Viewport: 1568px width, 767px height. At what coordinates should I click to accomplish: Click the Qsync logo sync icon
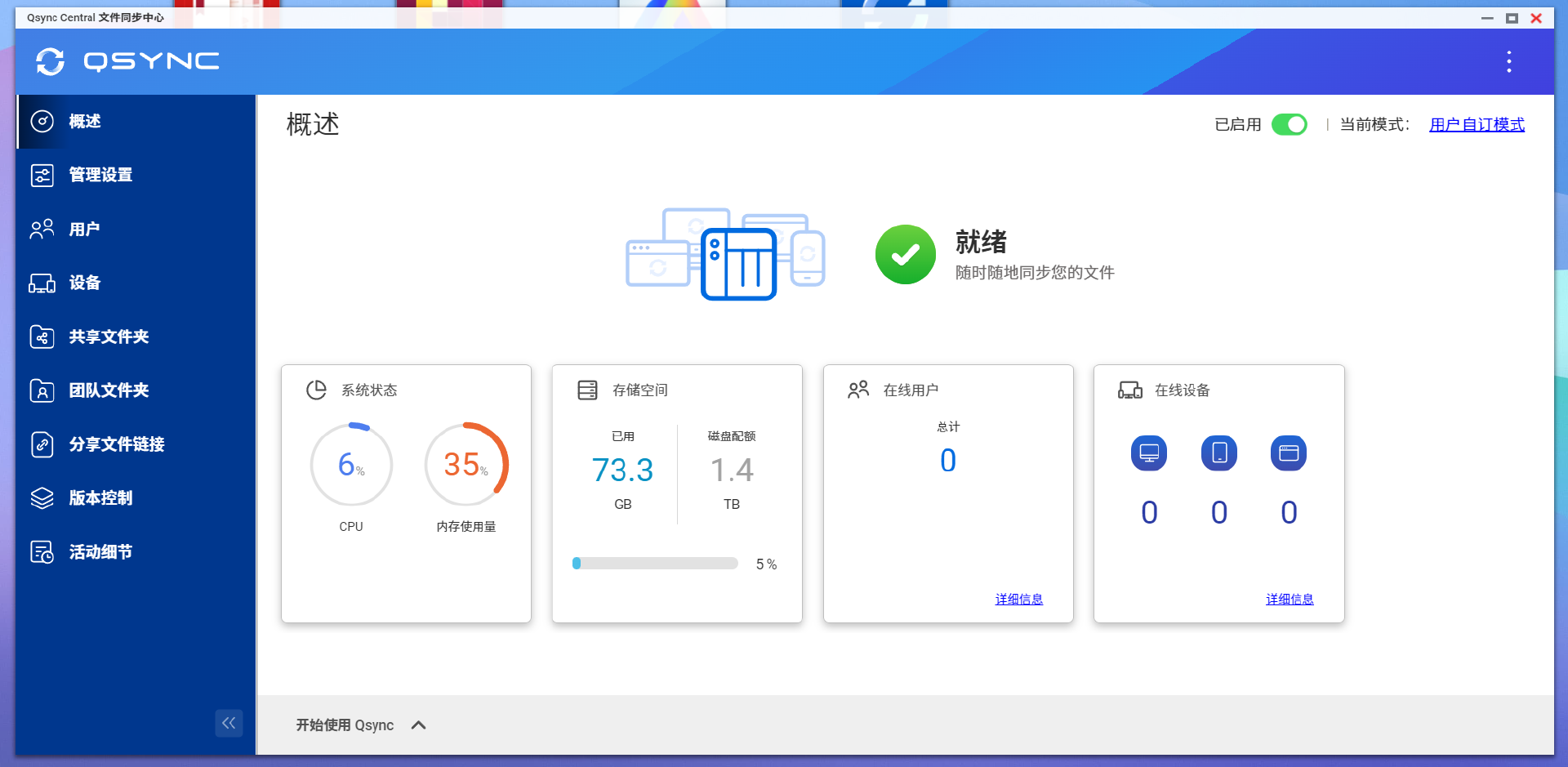(x=50, y=61)
